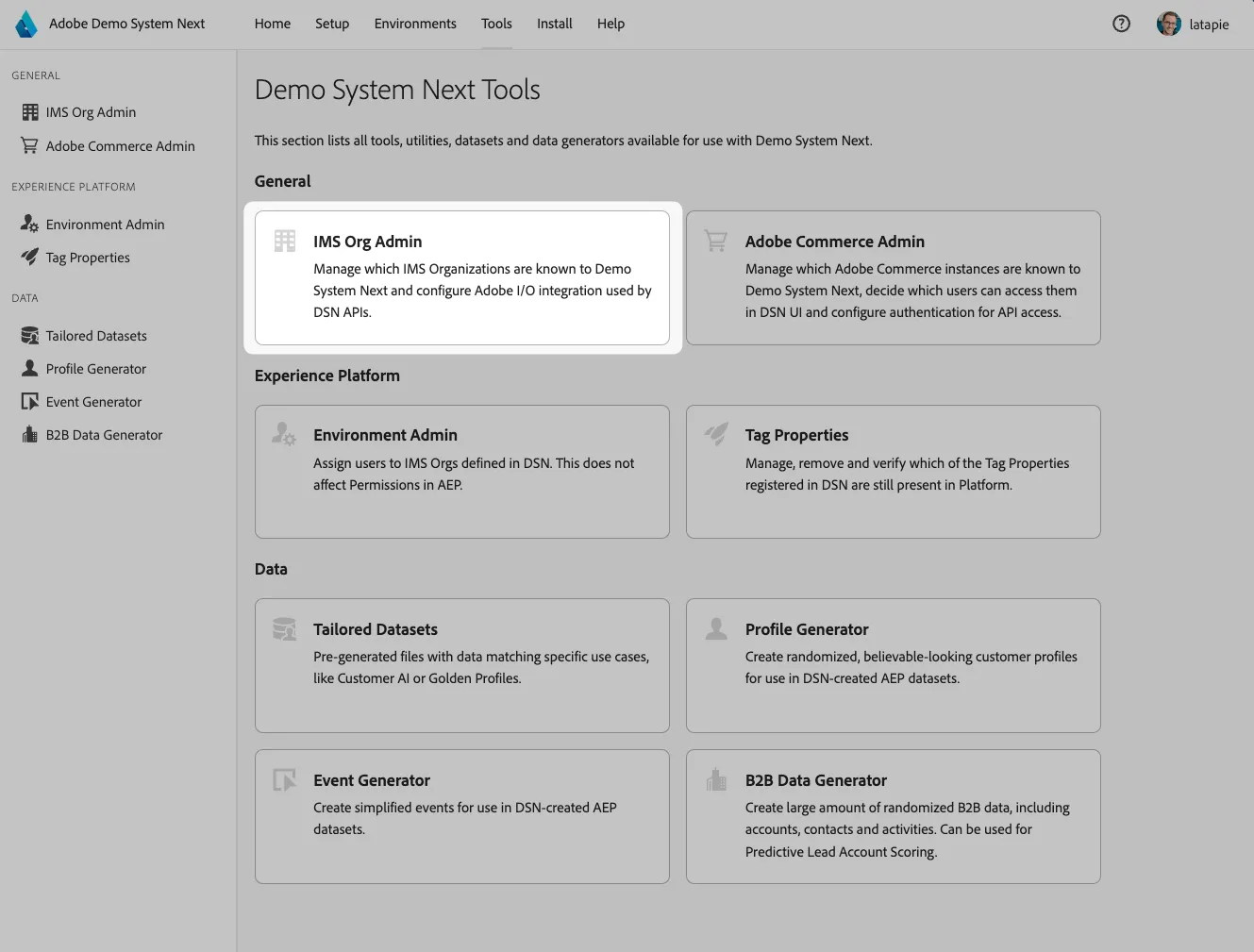Click the latapie user avatar

[x=1168, y=24]
